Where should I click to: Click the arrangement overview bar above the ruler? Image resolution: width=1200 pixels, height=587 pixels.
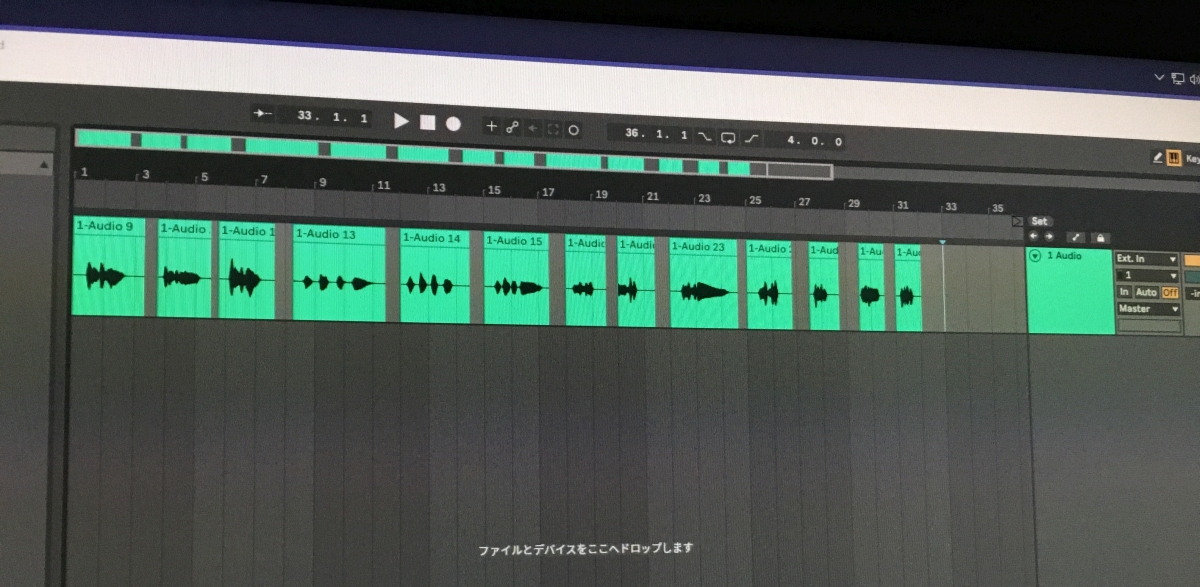coord(450,153)
